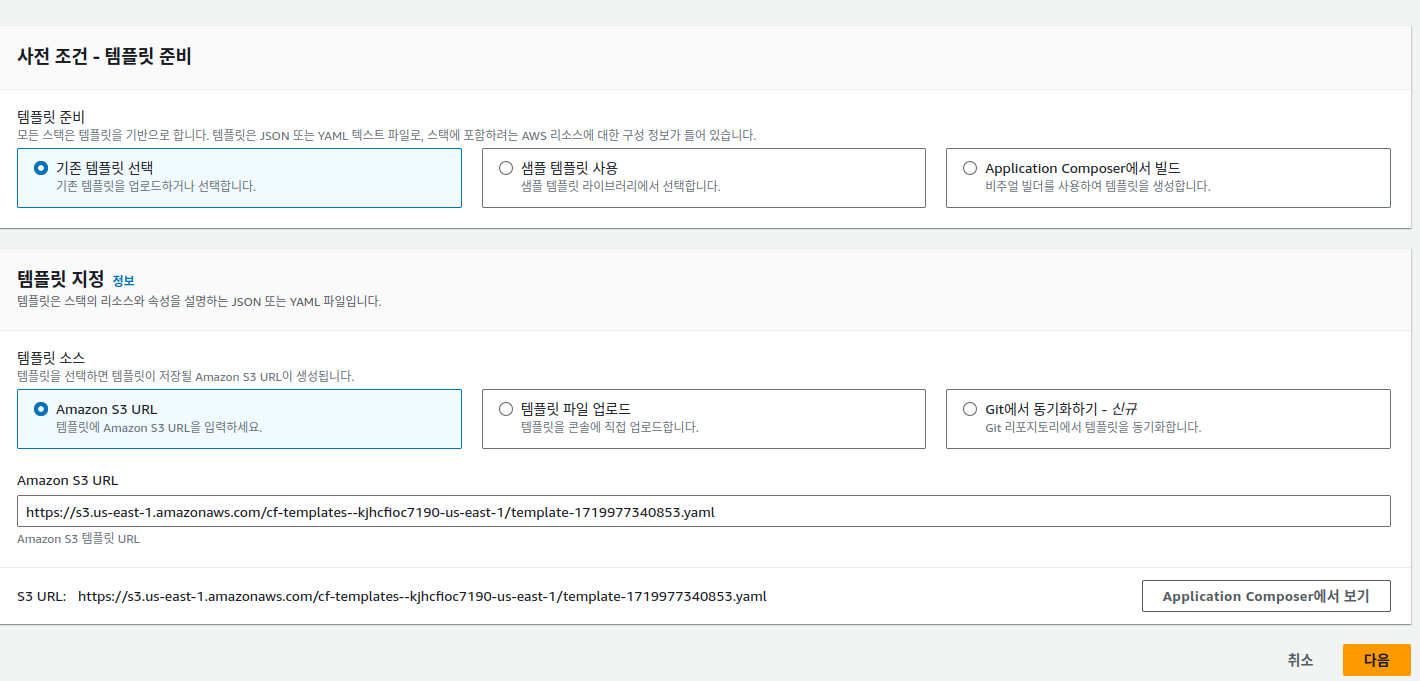
Task: Click the Application Composer에서 보기 button
Action: point(1265,596)
